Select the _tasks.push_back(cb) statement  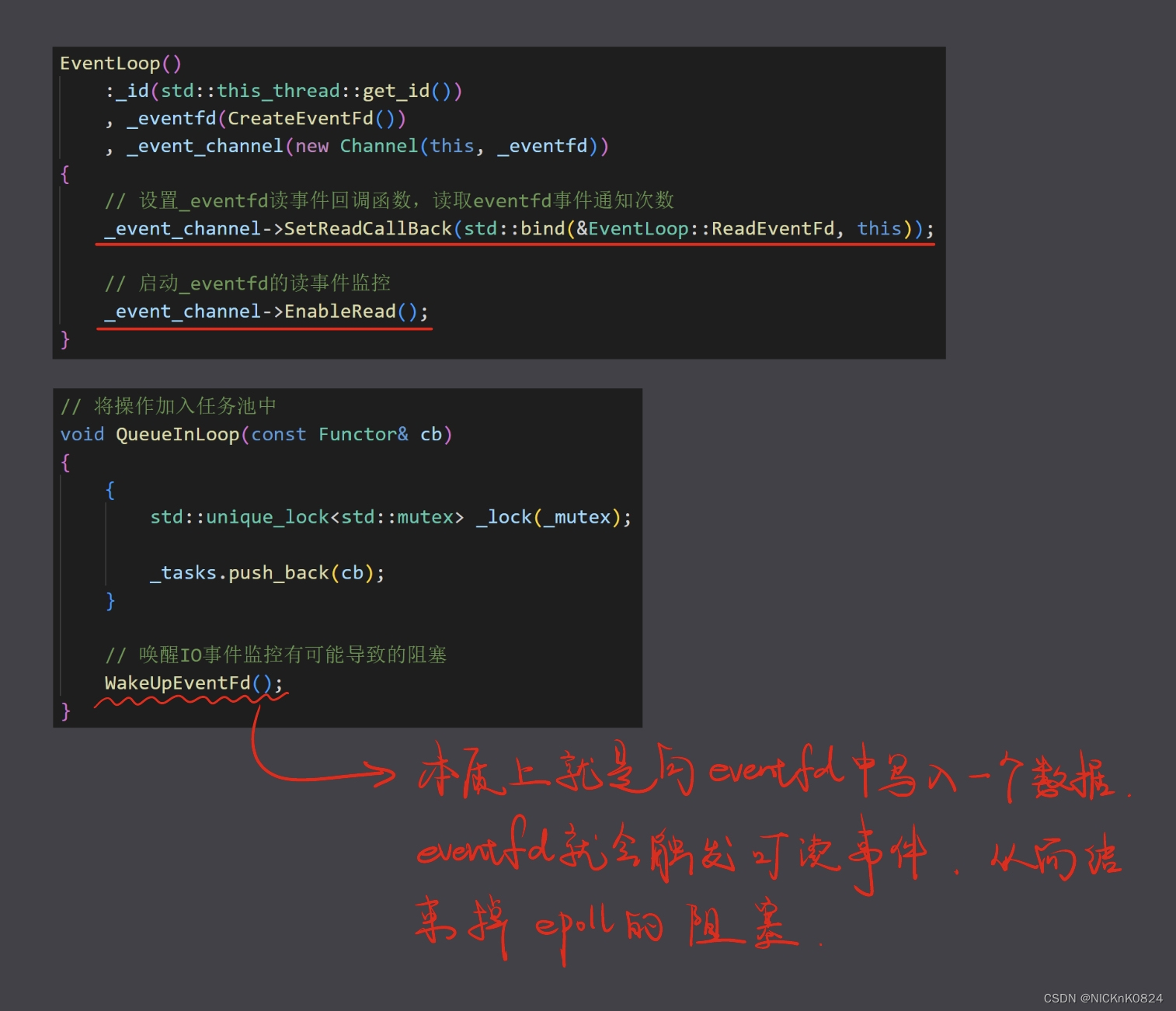pyautogui.click(x=266, y=572)
